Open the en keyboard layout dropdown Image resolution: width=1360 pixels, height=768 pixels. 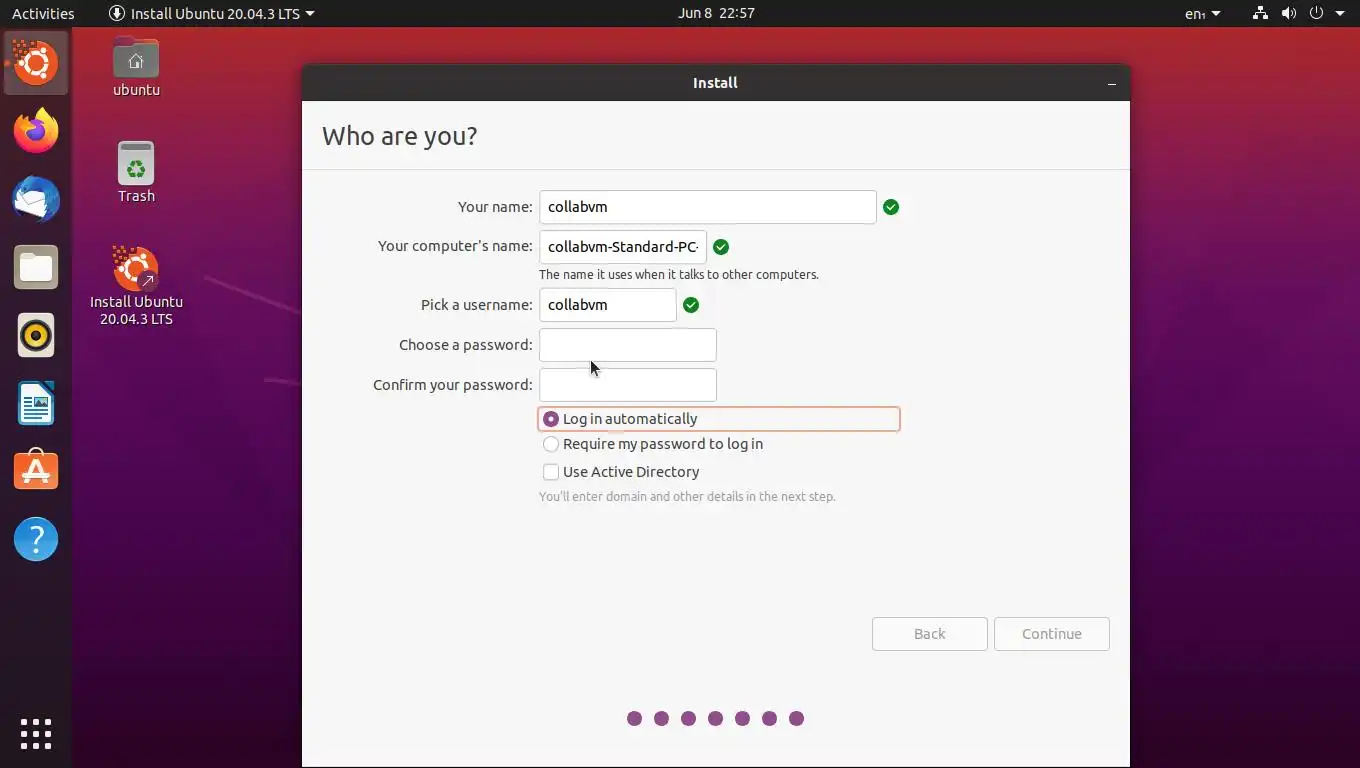click(x=1203, y=13)
